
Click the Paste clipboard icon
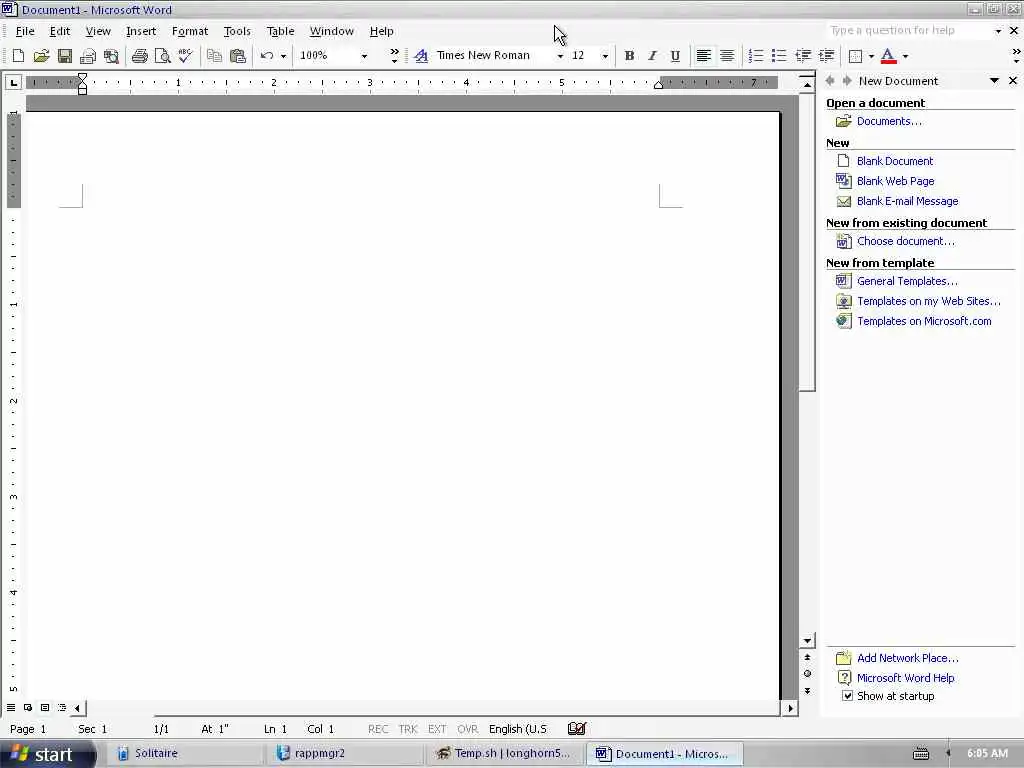238,56
